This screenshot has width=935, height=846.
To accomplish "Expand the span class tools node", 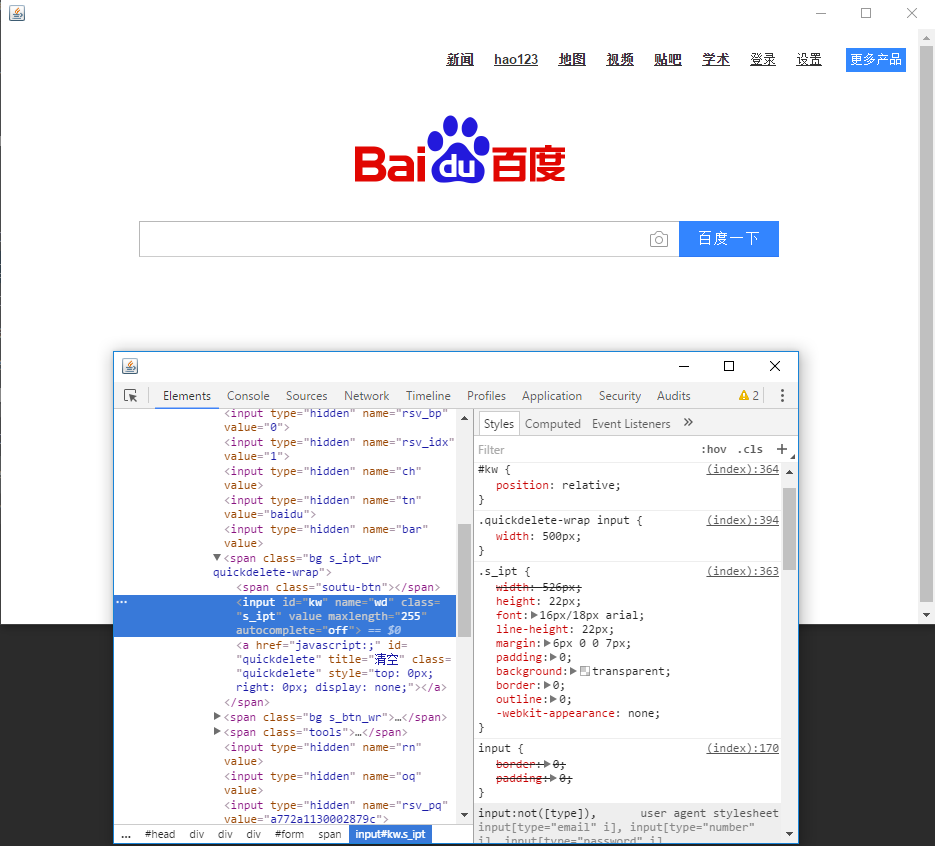I will point(217,732).
